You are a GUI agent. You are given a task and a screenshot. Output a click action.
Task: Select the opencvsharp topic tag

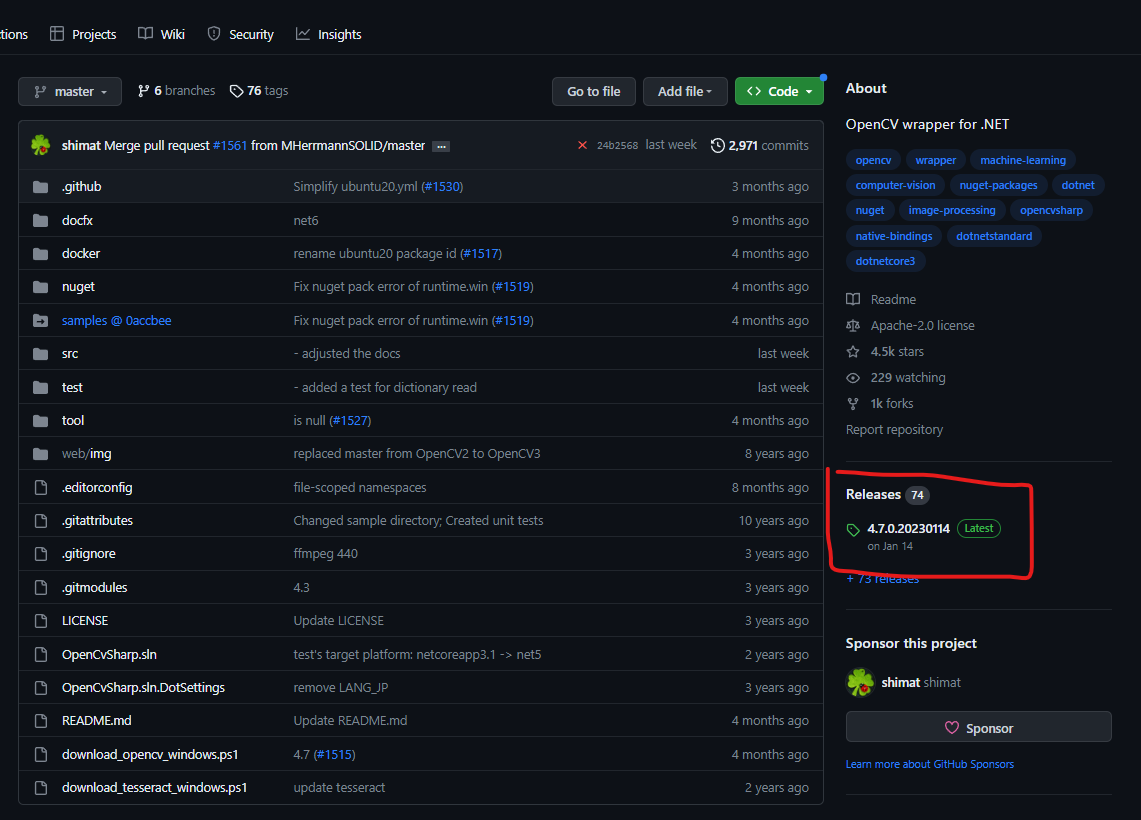point(1051,210)
